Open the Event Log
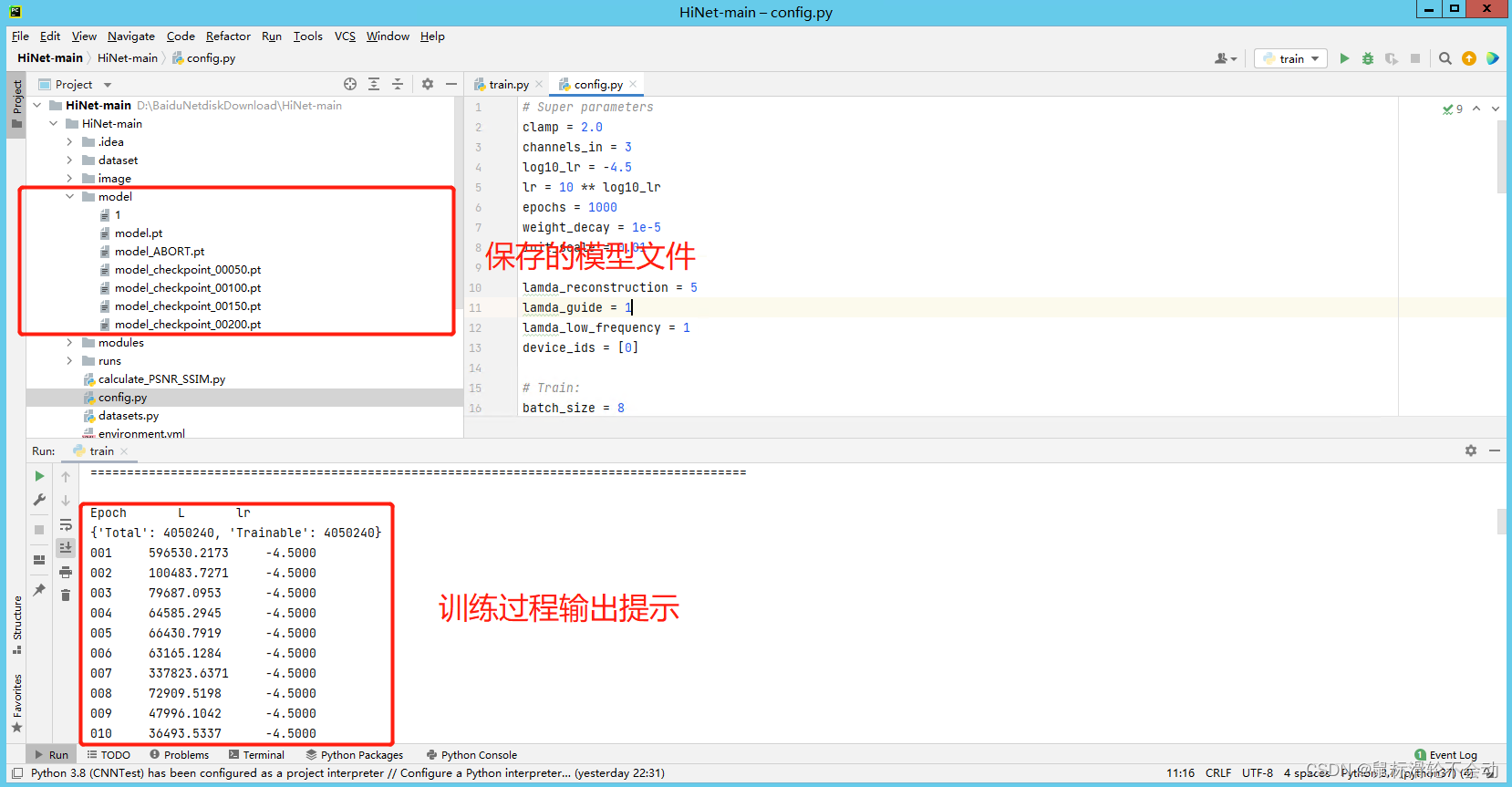The width and height of the screenshot is (1512, 787). [x=1445, y=755]
